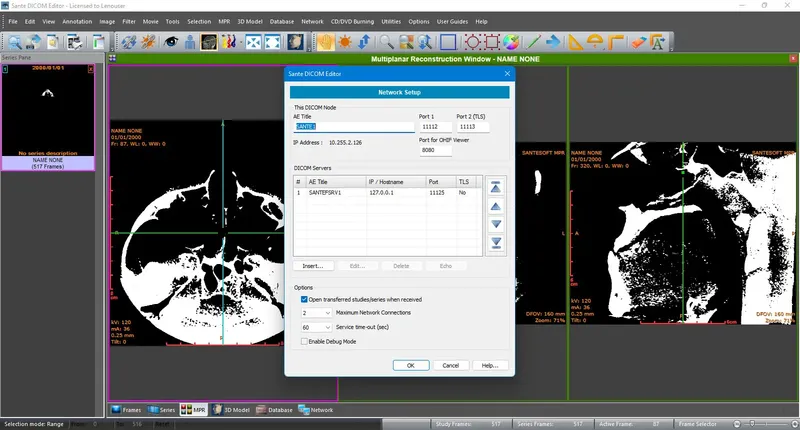Move server to top of list

pyautogui.click(x=495, y=186)
